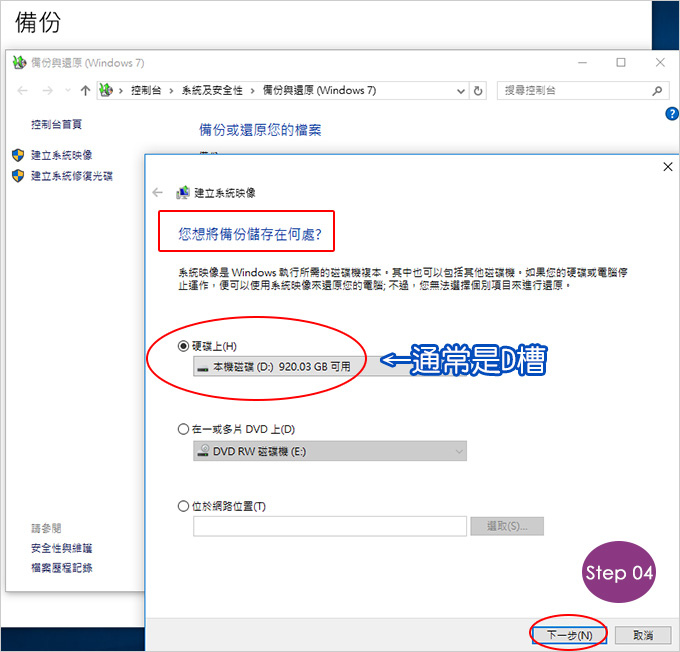Image resolution: width=680 pixels, height=652 pixels.
Task: Open 安全性與維護 link
Action: 62,548
